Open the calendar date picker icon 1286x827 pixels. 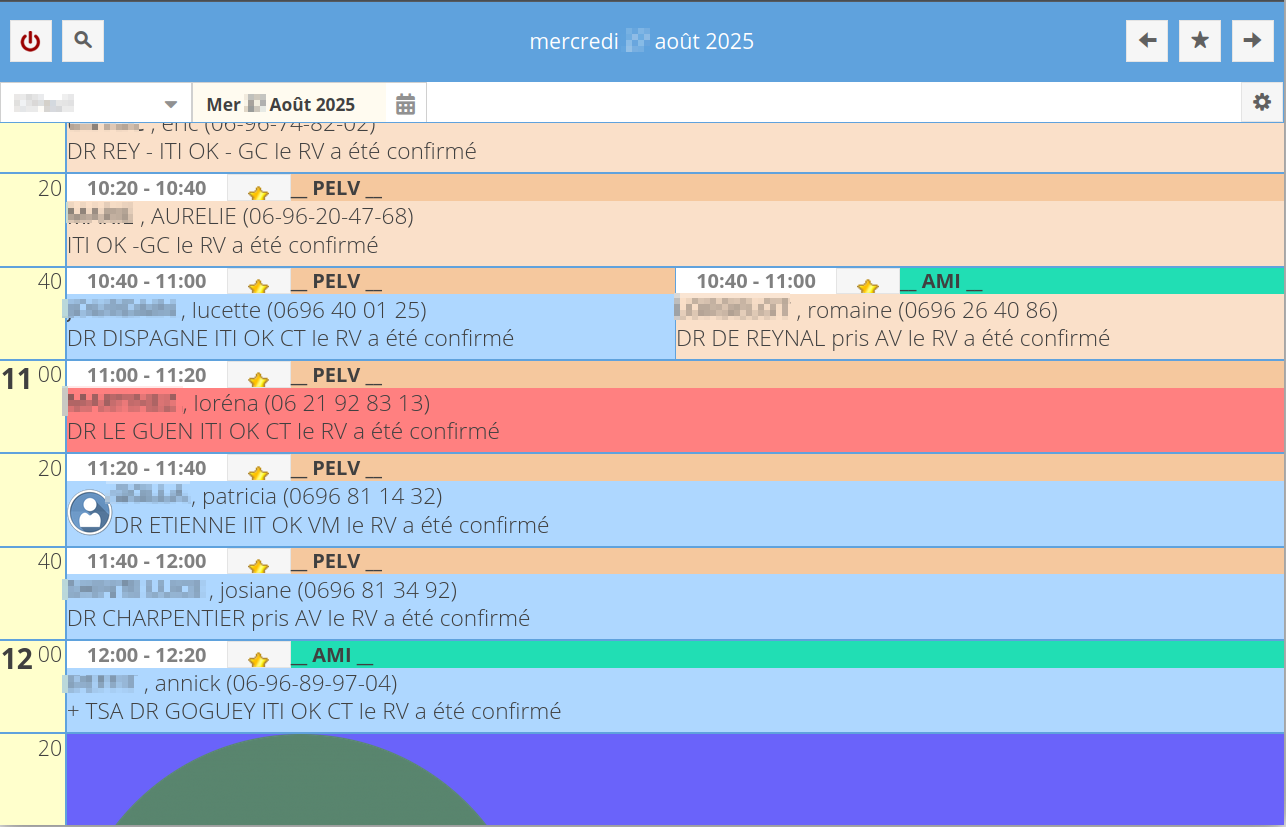(405, 104)
